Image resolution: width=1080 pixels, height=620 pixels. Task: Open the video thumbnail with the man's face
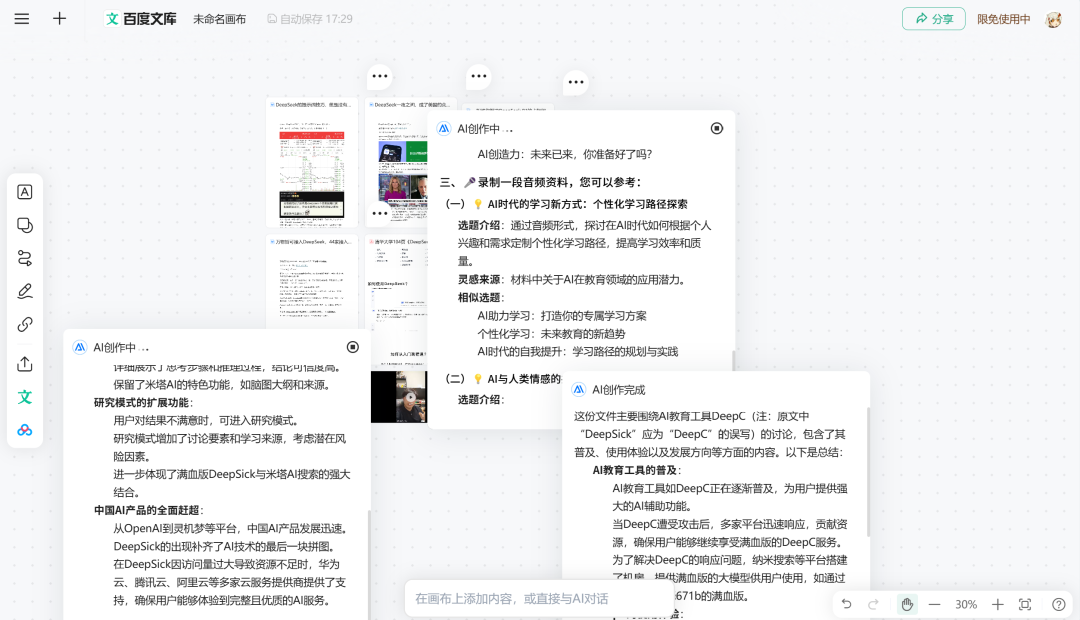click(x=399, y=397)
